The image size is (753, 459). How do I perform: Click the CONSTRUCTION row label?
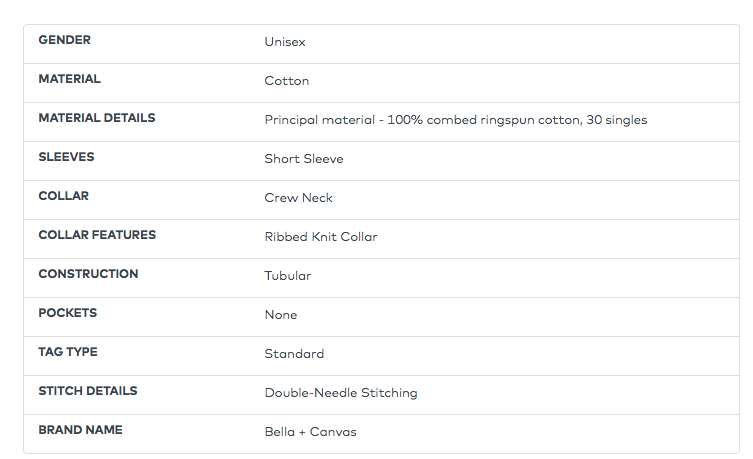point(88,274)
